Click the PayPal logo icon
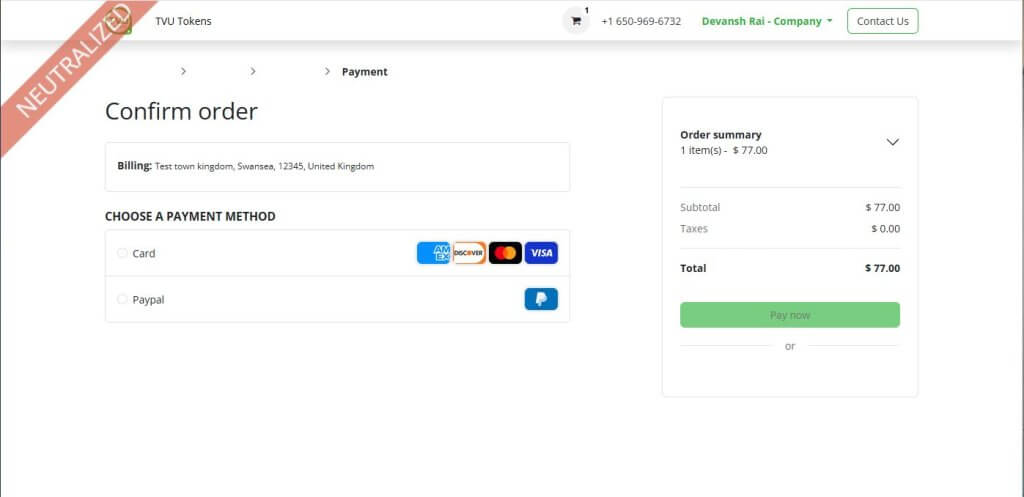Image resolution: width=1024 pixels, height=497 pixels. coord(541,299)
